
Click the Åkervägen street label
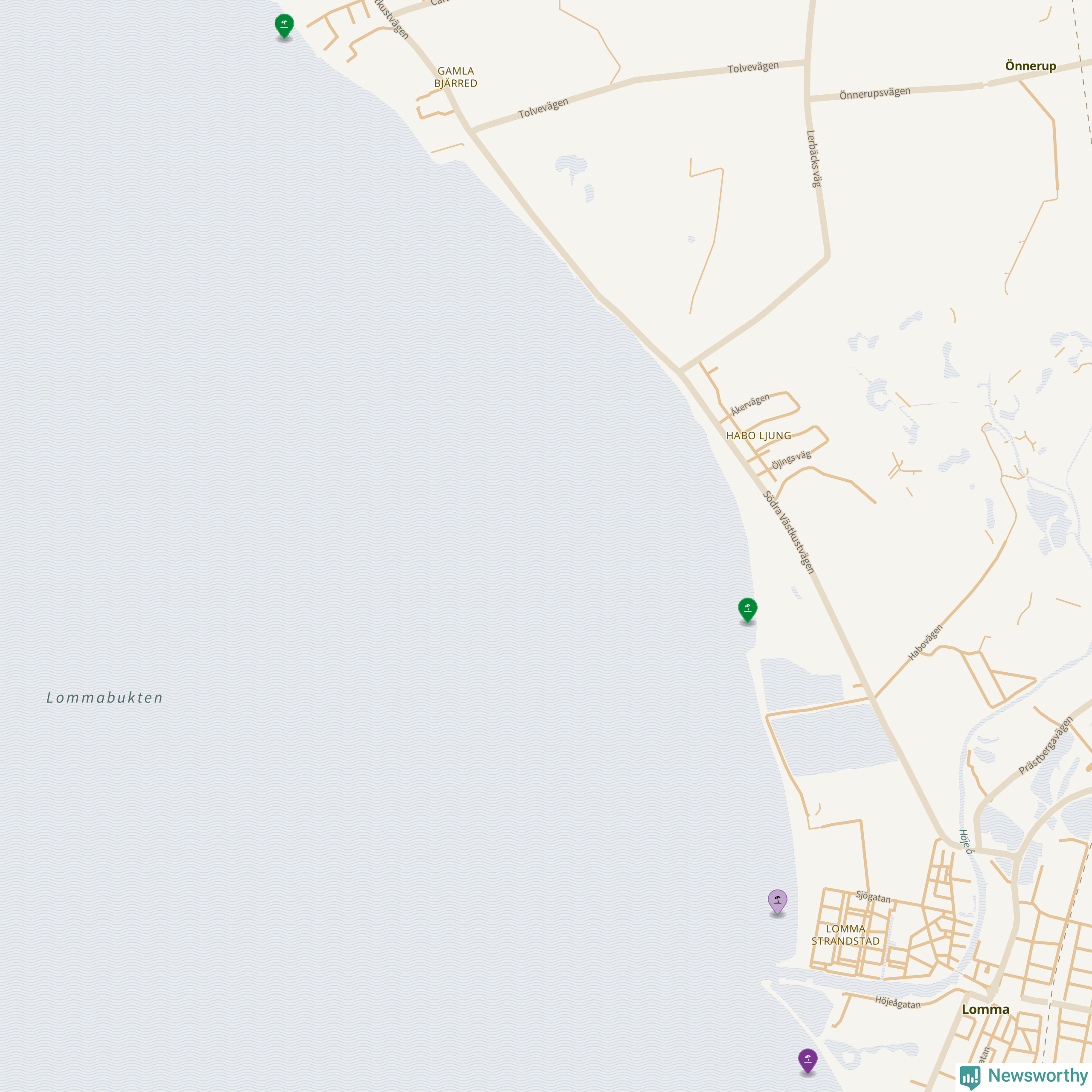point(750,405)
